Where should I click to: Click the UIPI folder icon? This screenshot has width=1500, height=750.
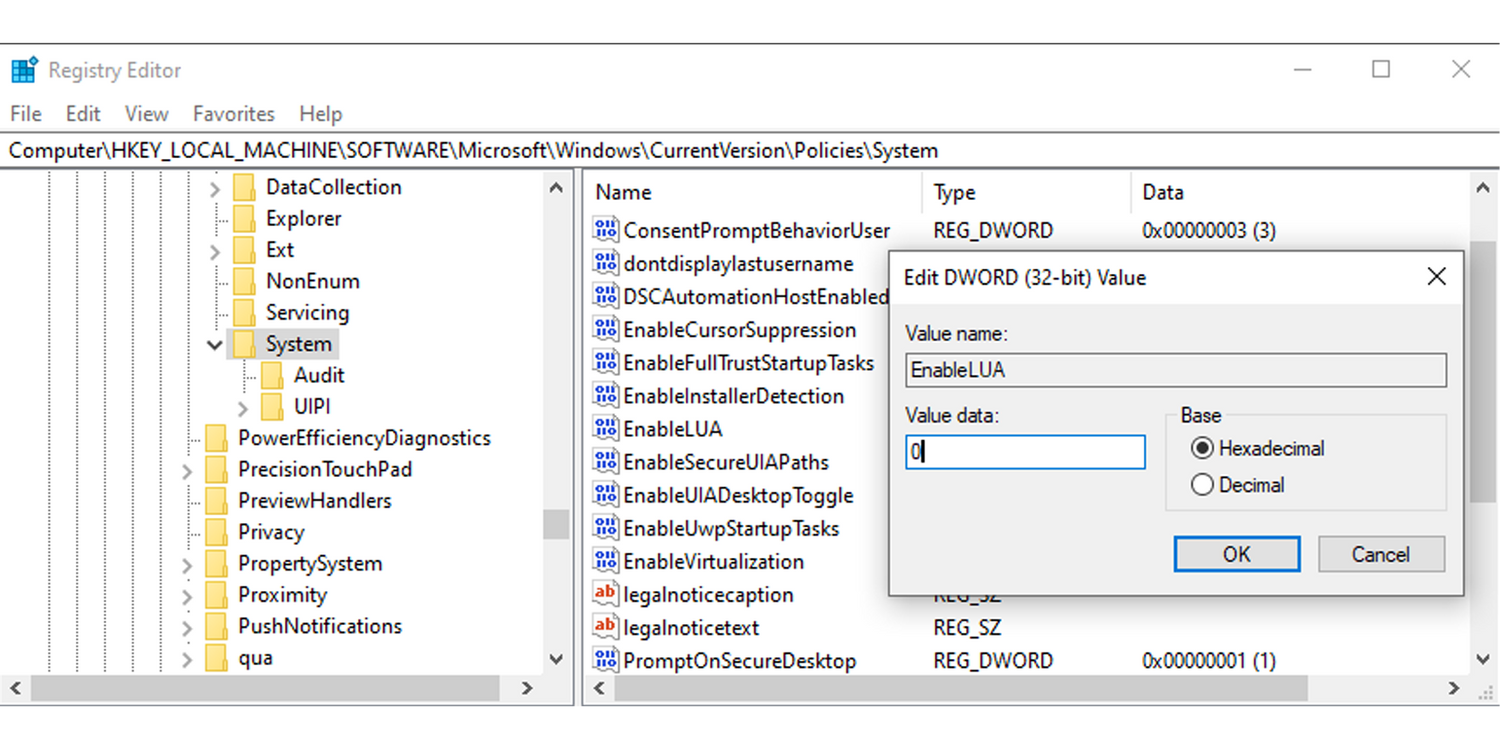point(272,407)
